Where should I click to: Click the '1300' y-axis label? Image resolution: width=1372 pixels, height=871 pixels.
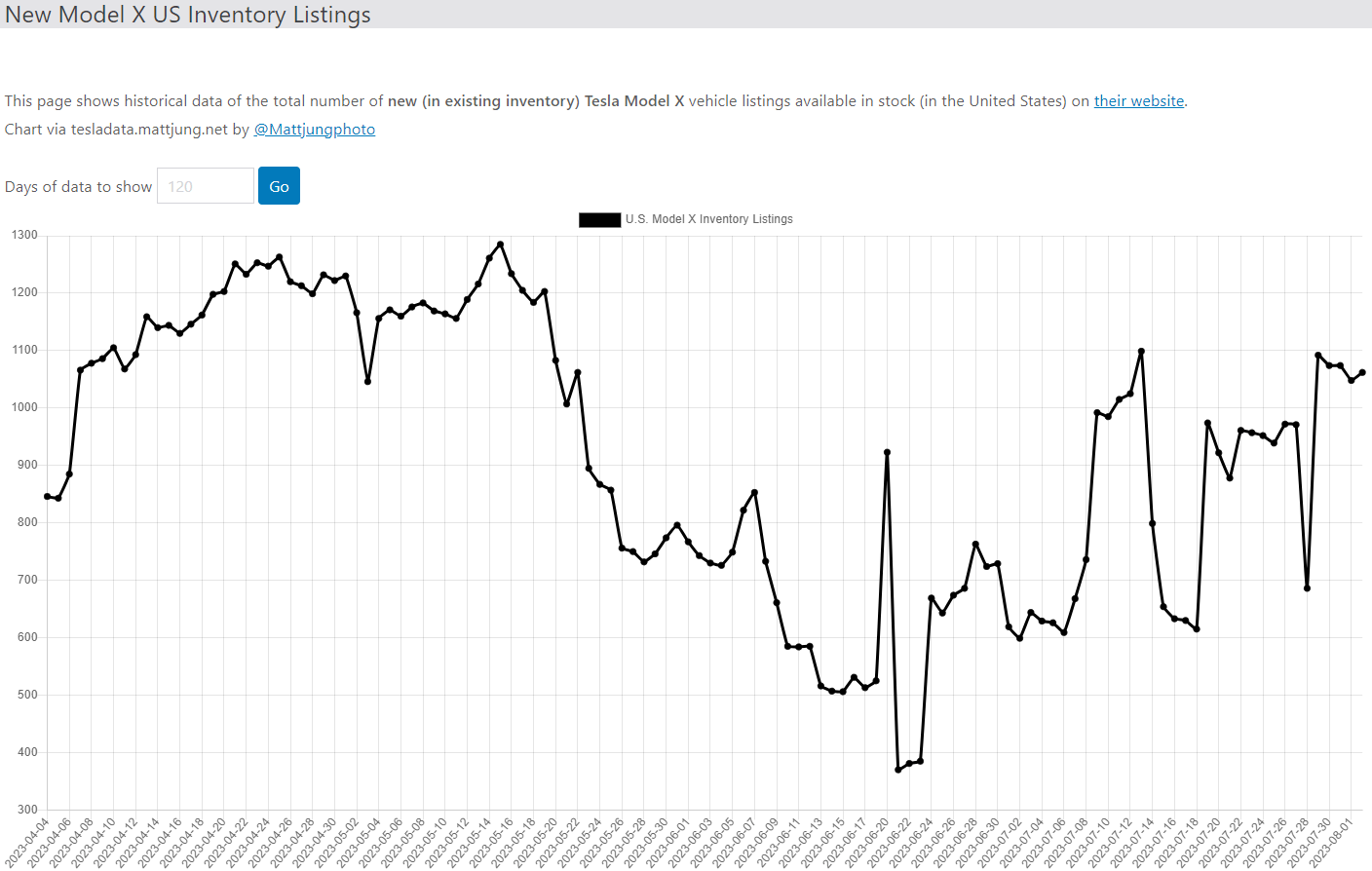24,235
